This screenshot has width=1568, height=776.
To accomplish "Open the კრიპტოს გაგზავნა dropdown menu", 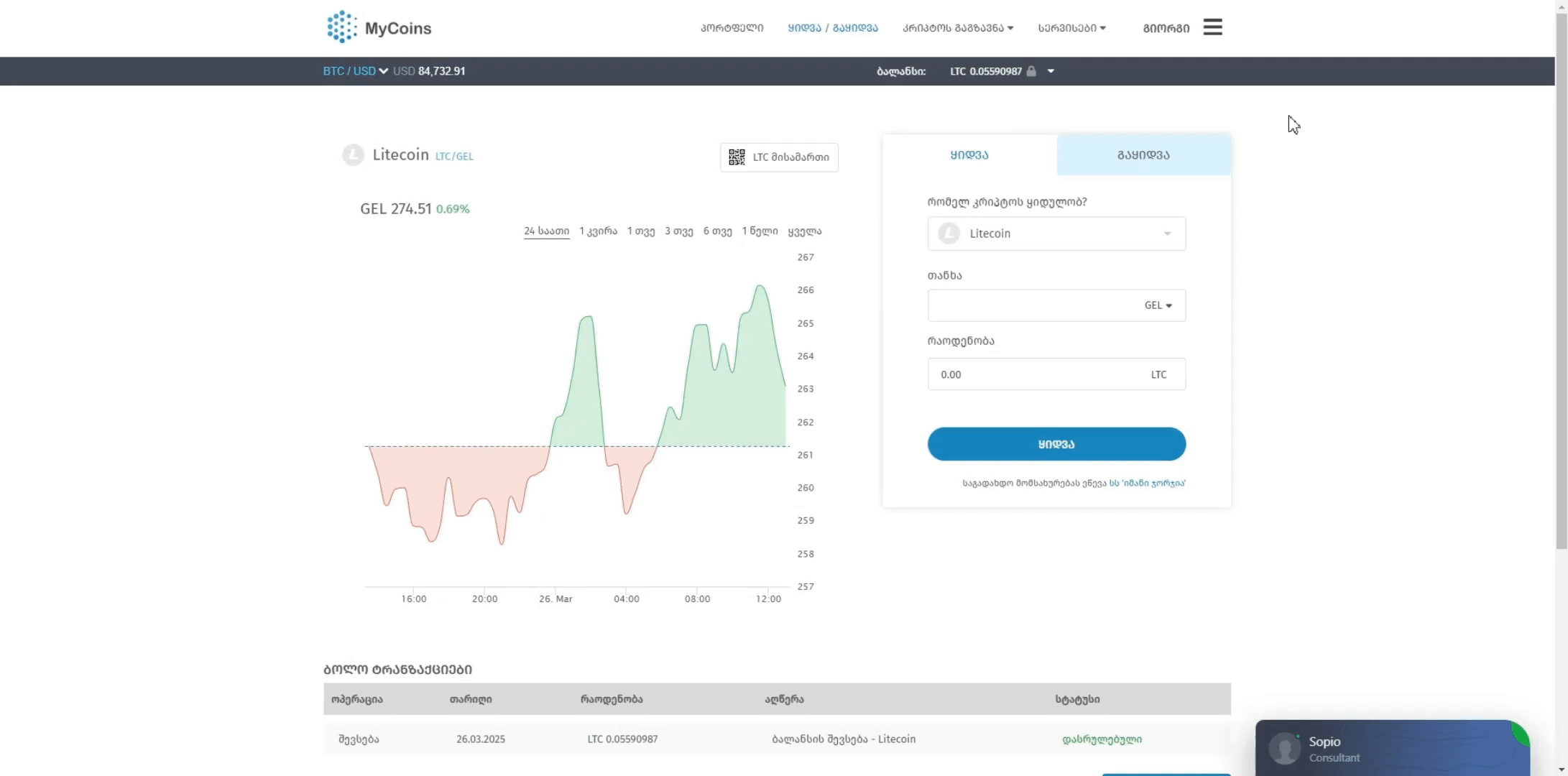I will click(x=958, y=28).
